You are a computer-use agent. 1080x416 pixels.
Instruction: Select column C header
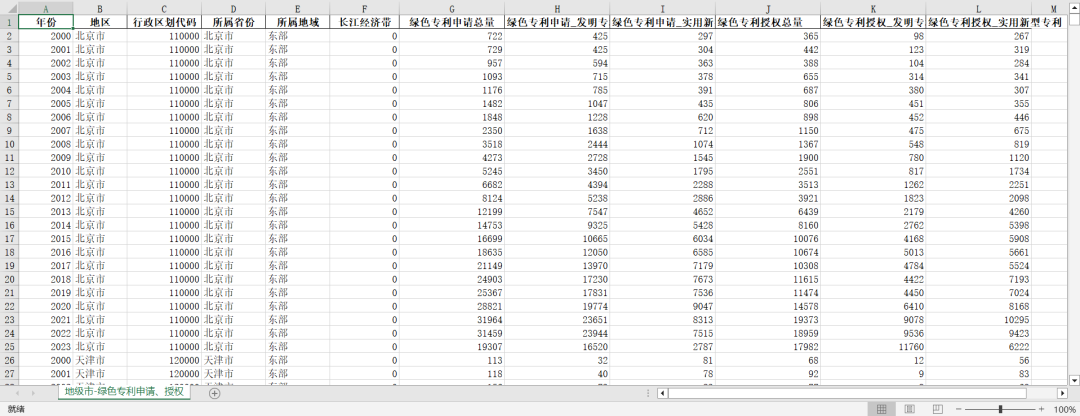pyautogui.click(x=164, y=9)
